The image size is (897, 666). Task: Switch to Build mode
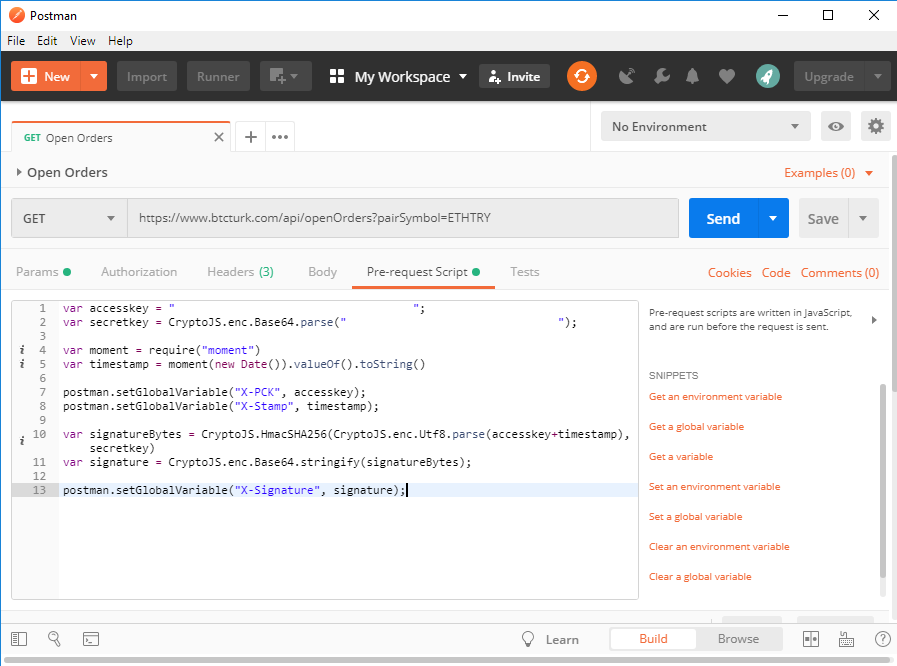653,639
